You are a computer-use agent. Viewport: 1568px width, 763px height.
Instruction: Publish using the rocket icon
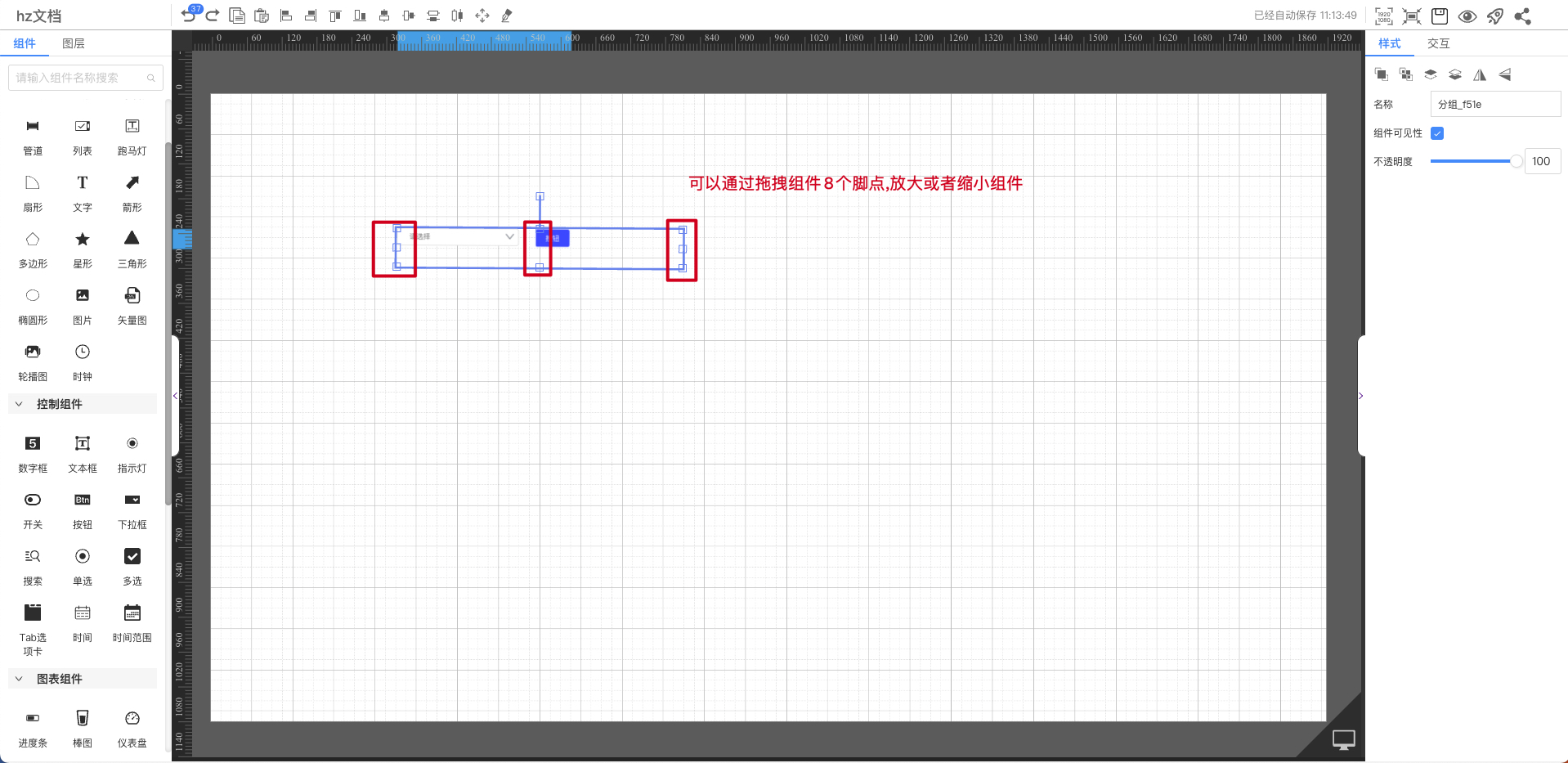(x=1495, y=16)
